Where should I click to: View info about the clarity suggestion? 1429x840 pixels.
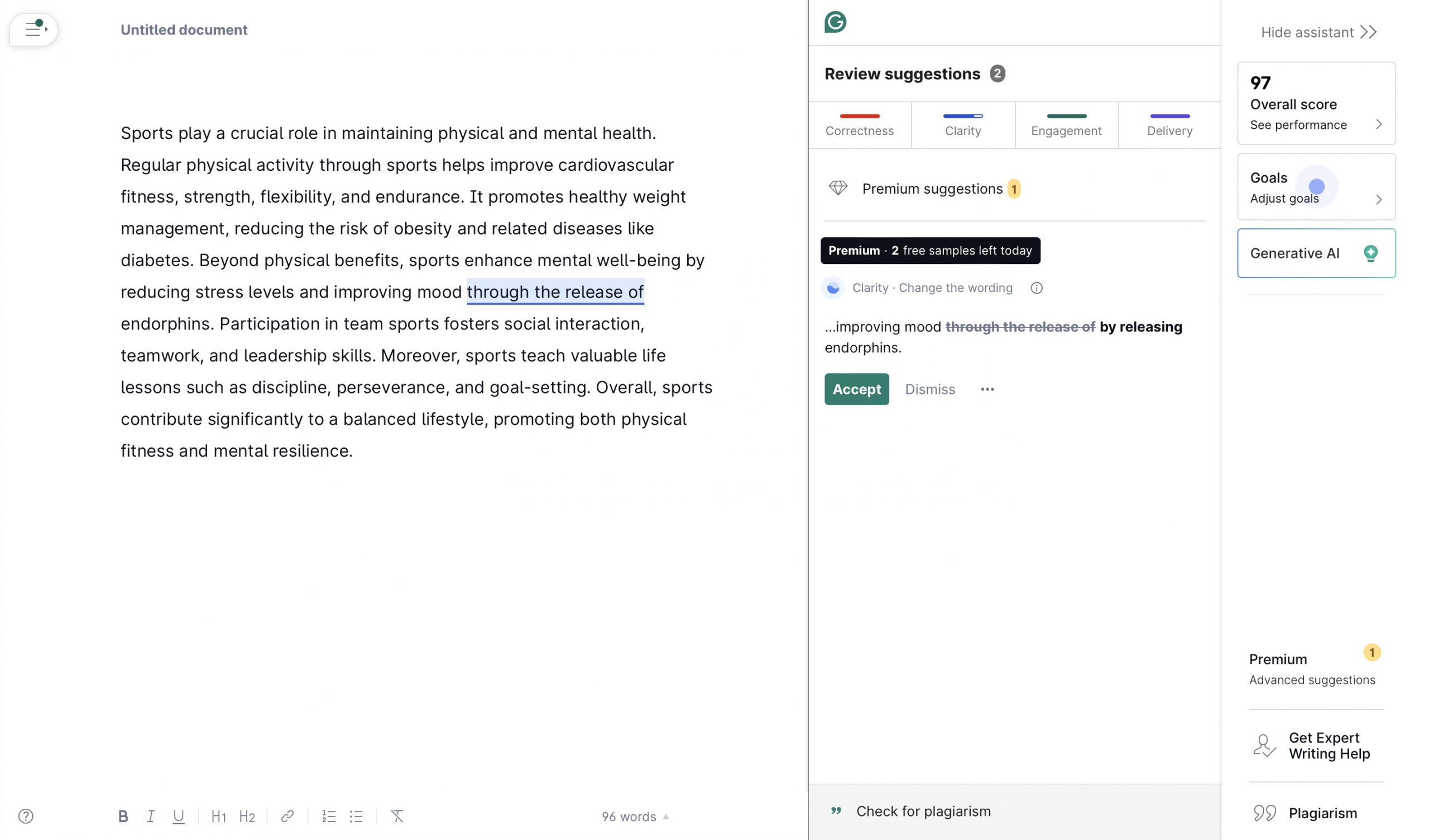pos(1036,287)
